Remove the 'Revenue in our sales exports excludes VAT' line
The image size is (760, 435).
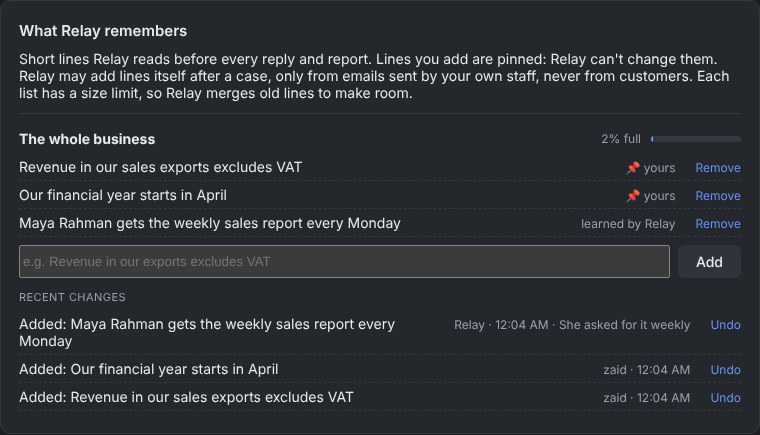coord(718,168)
